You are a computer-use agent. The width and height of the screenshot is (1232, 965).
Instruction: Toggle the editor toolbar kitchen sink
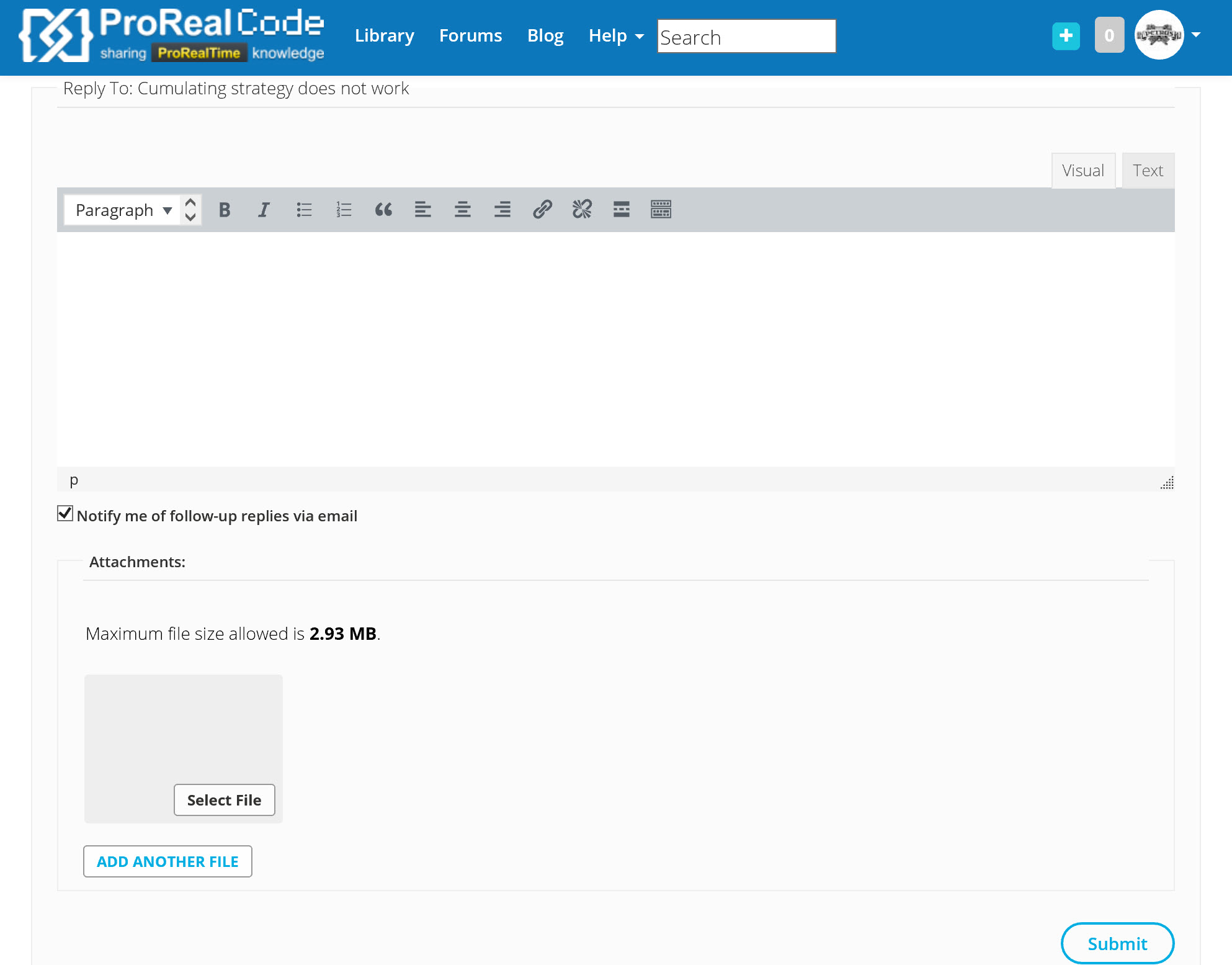[x=661, y=210]
